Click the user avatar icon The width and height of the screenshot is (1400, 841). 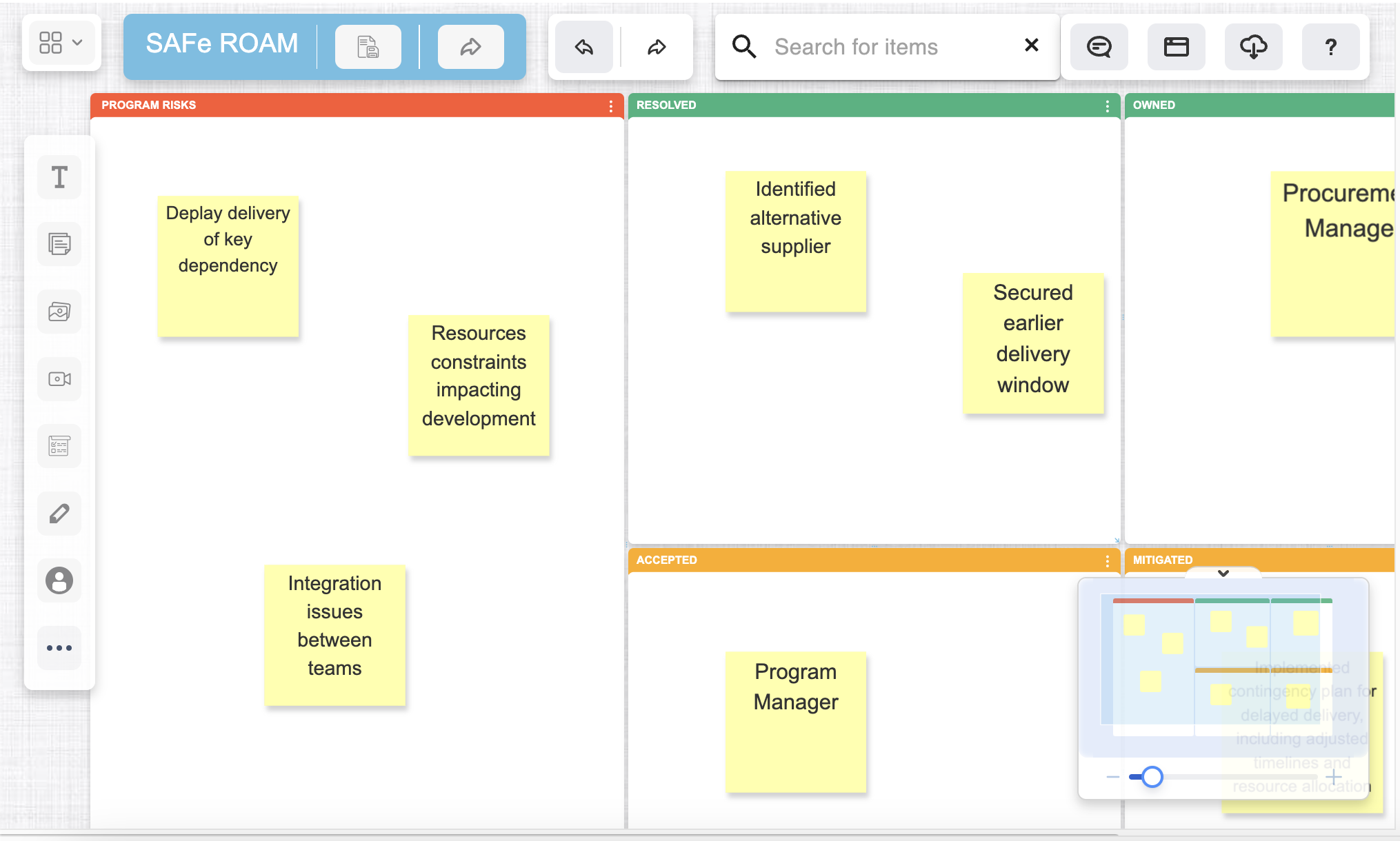pos(59,580)
